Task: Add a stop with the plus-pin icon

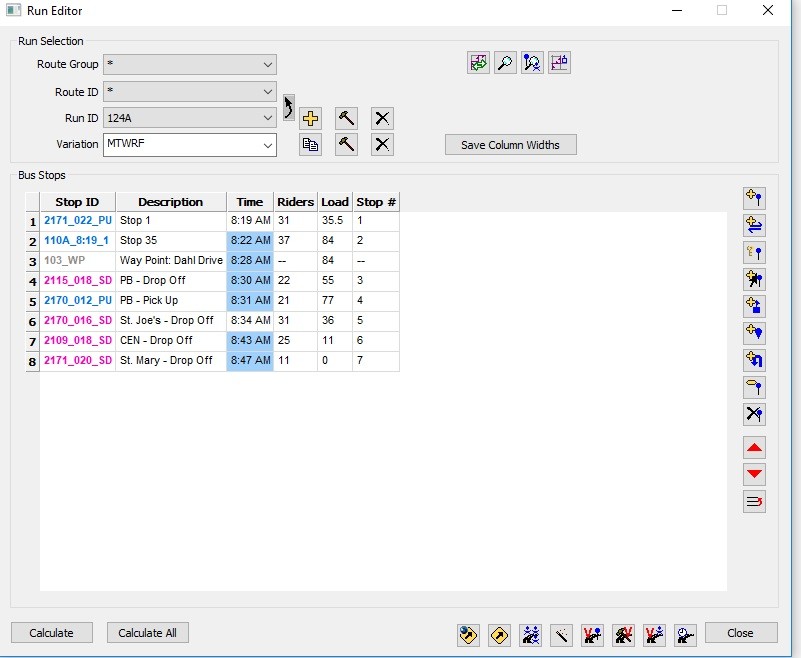Action: pos(755,198)
